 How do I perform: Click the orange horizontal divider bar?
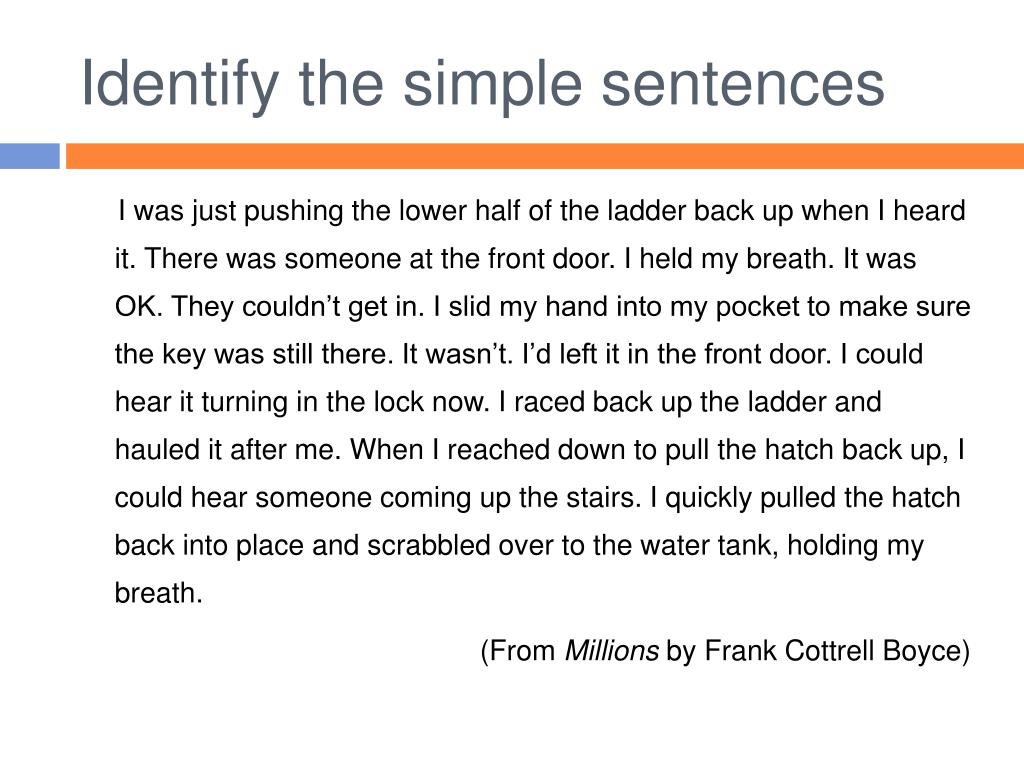click(x=545, y=156)
